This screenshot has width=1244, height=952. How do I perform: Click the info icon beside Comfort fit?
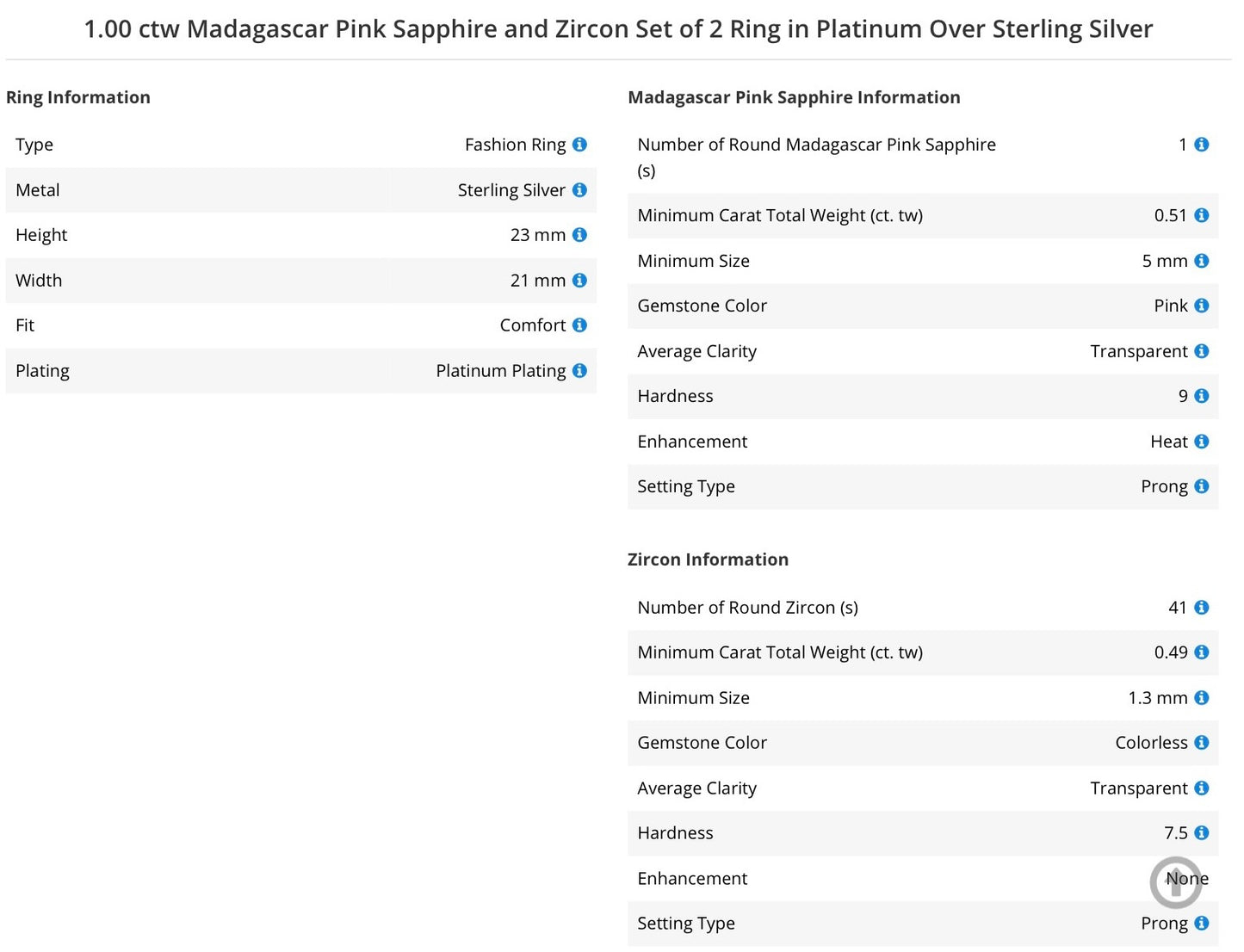click(x=579, y=325)
